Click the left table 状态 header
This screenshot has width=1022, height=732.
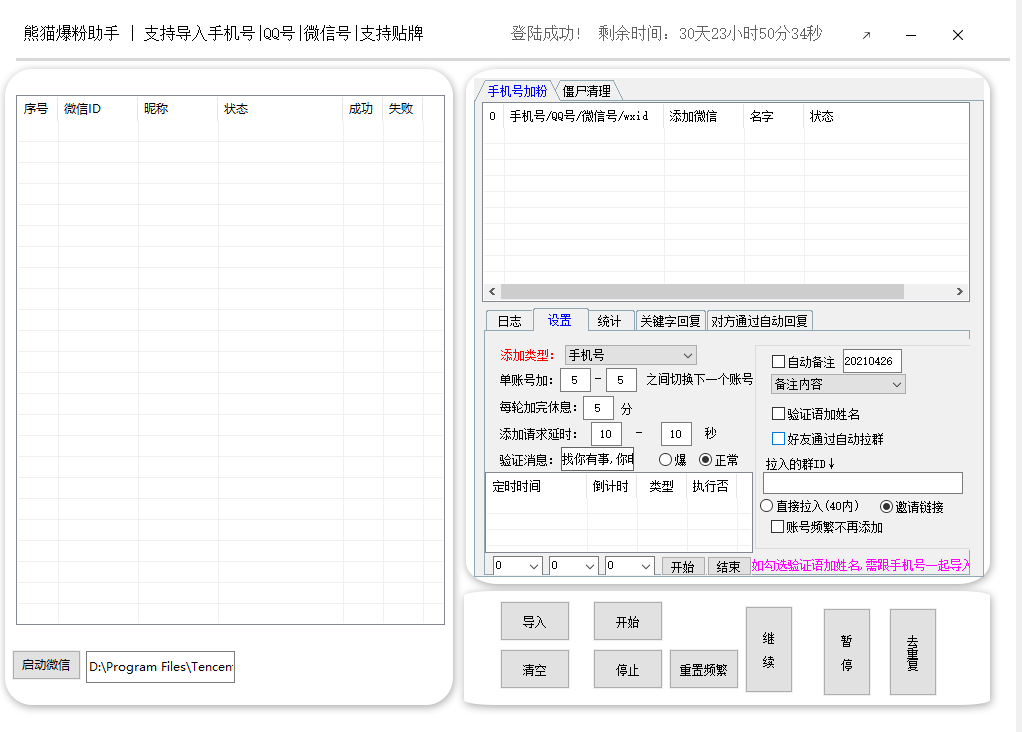point(280,109)
